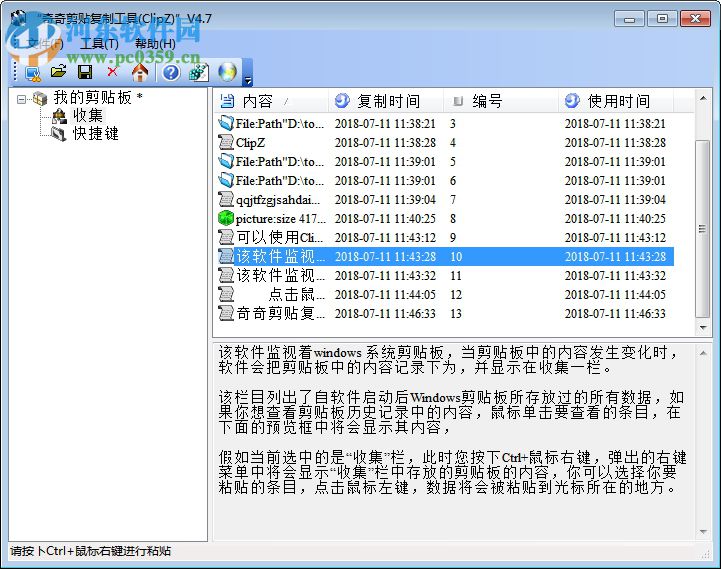Click the list vertical scrollbar thumb
Image resolution: width=721 pixels, height=569 pixels.
(702, 229)
